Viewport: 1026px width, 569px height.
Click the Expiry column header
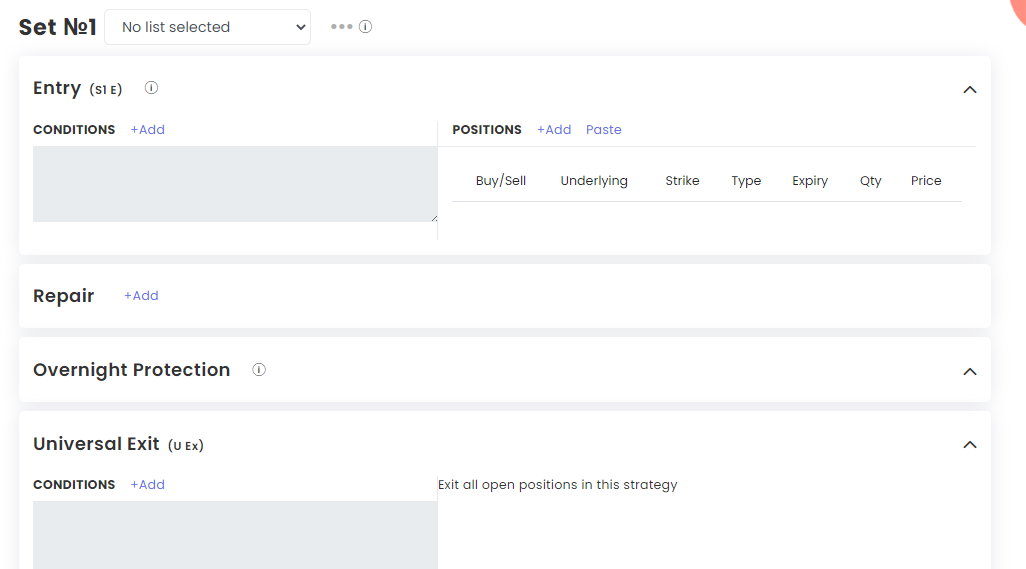[810, 181]
